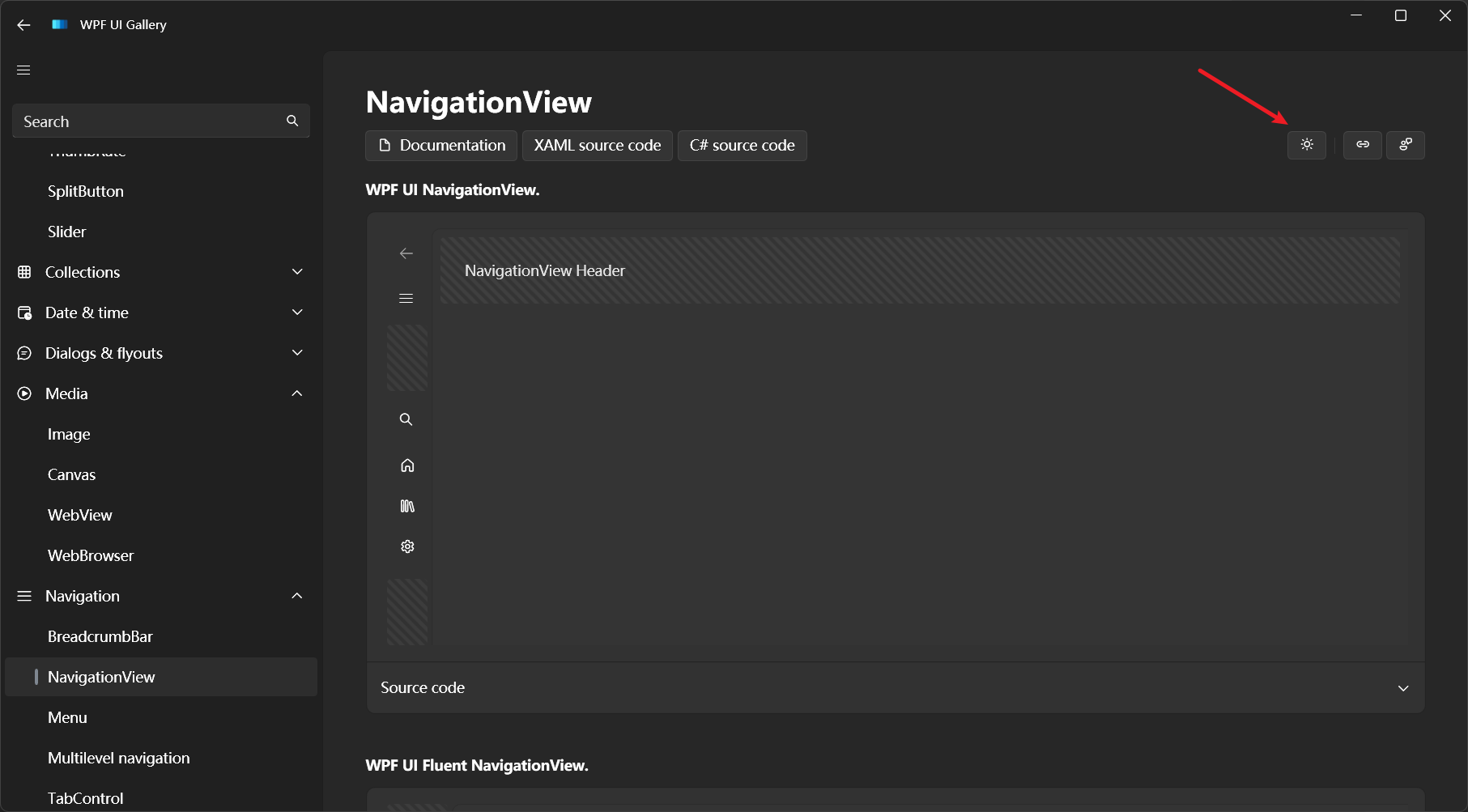View the C# source code

743,146
